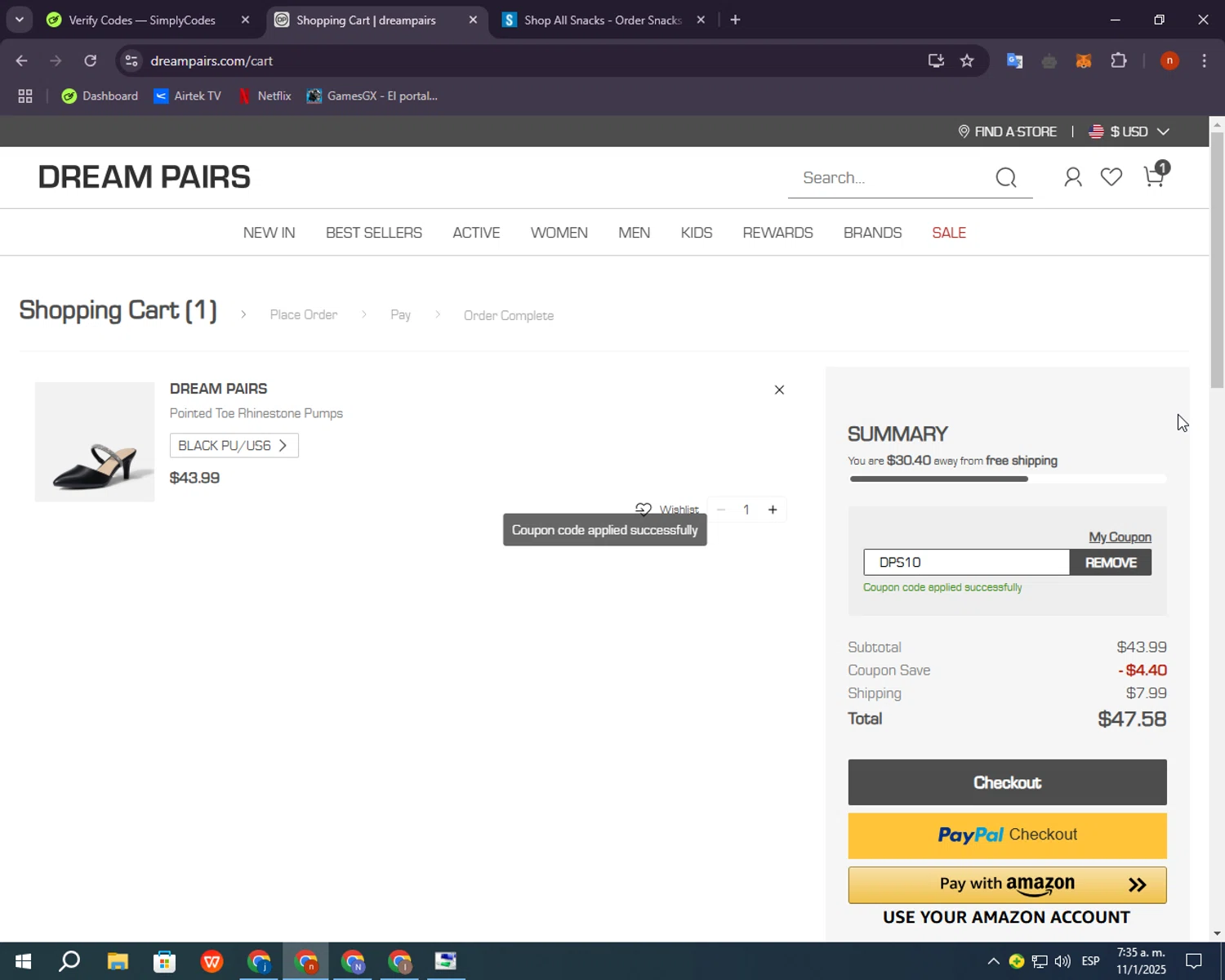Click the coupon code input with DPS10
The width and height of the screenshot is (1225, 980).
pos(967,562)
